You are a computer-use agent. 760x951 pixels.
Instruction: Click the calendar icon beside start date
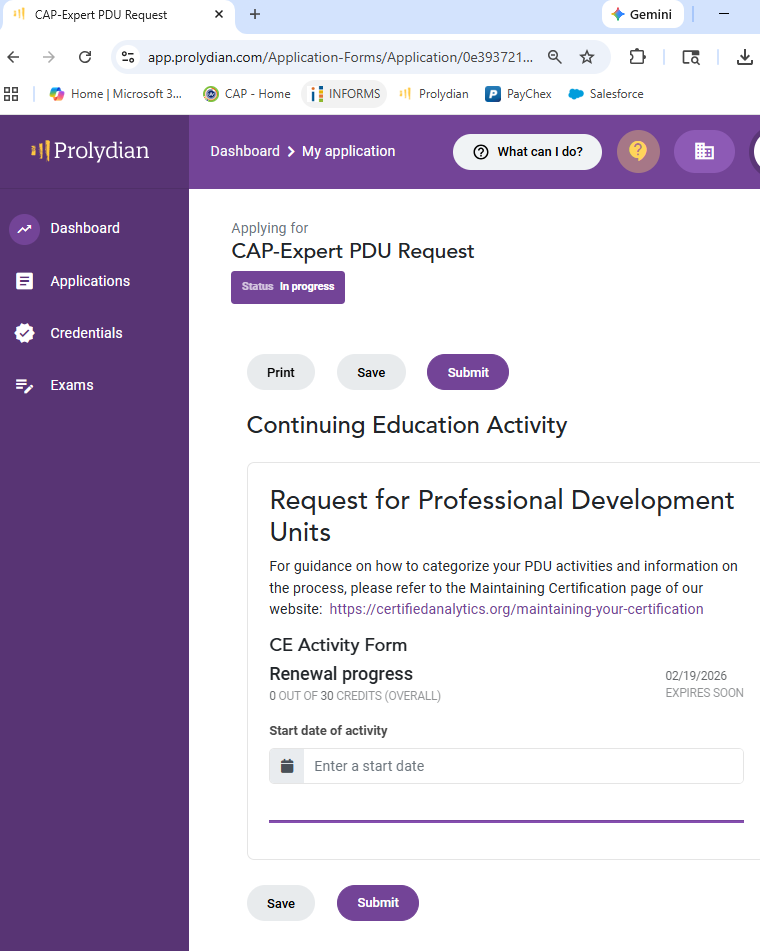pyautogui.click(x=287, y=766)
